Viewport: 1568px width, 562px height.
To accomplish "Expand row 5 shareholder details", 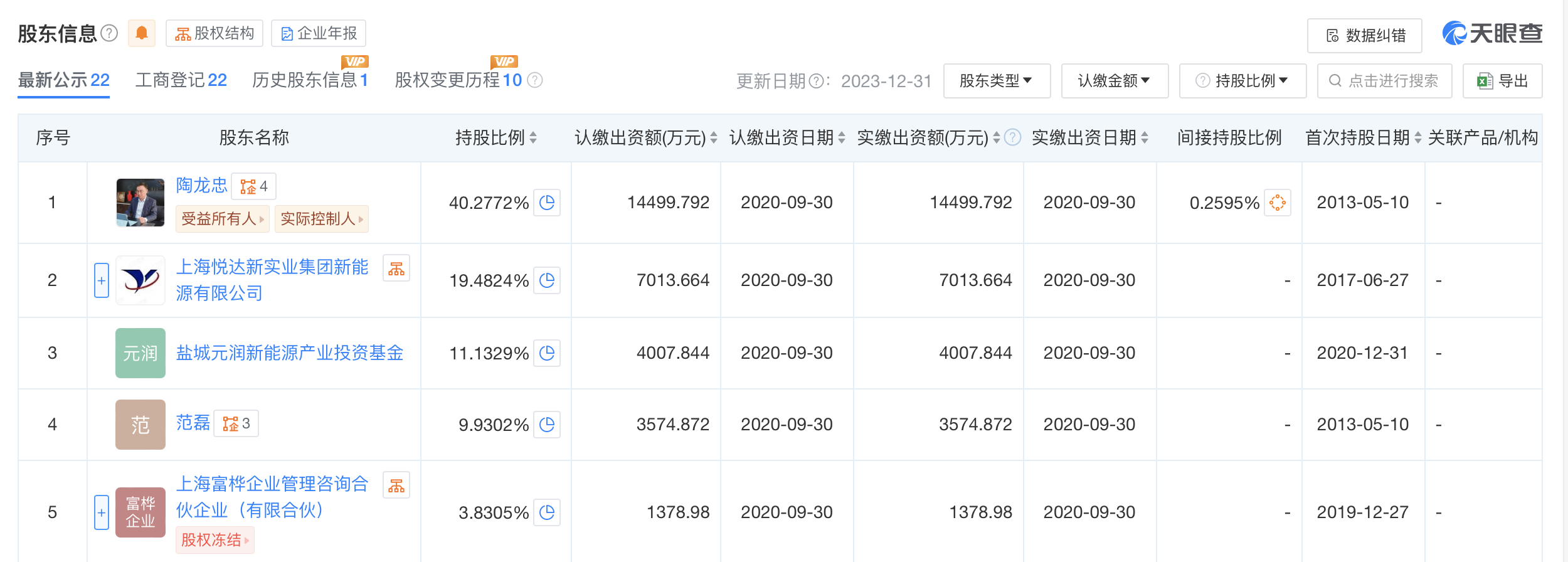I will pyautogui.click(x=102, y=512).
